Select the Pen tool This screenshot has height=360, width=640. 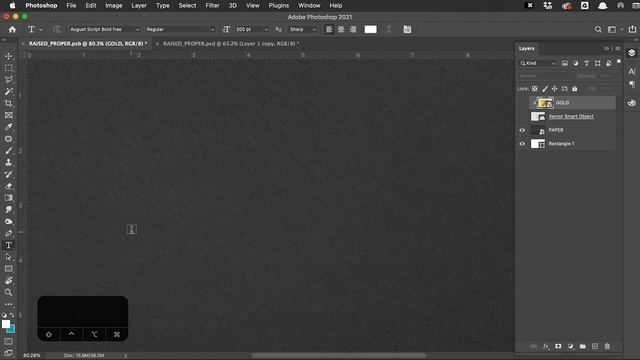9,233
